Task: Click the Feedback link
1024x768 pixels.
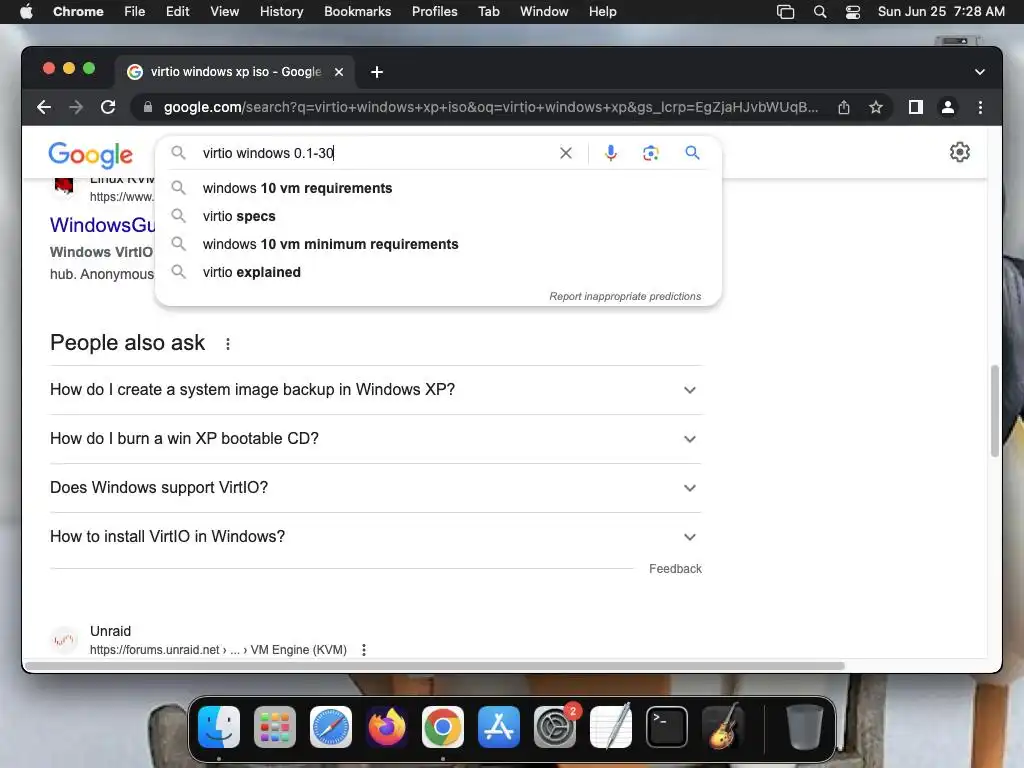Action: [675, 569]
